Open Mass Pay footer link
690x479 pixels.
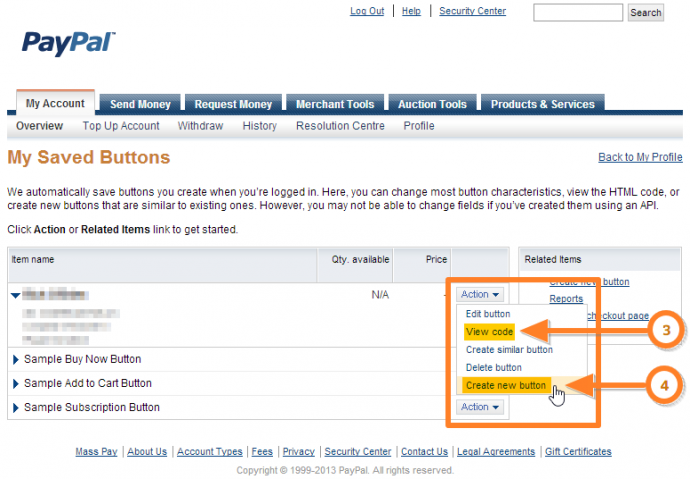(96, 452)
